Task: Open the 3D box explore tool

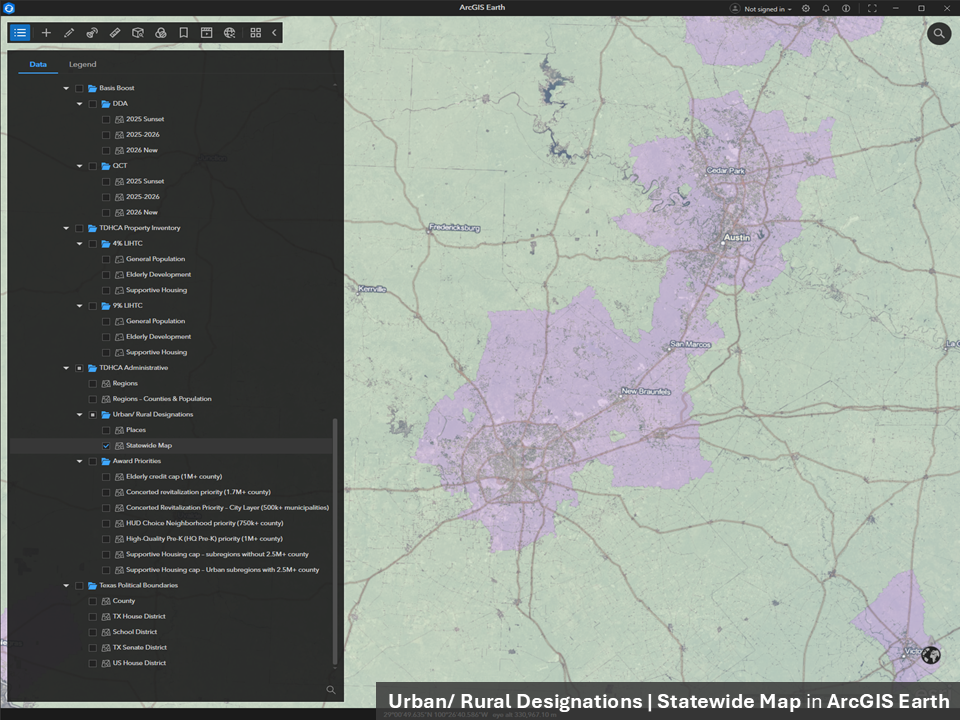Action: (138, 33)
